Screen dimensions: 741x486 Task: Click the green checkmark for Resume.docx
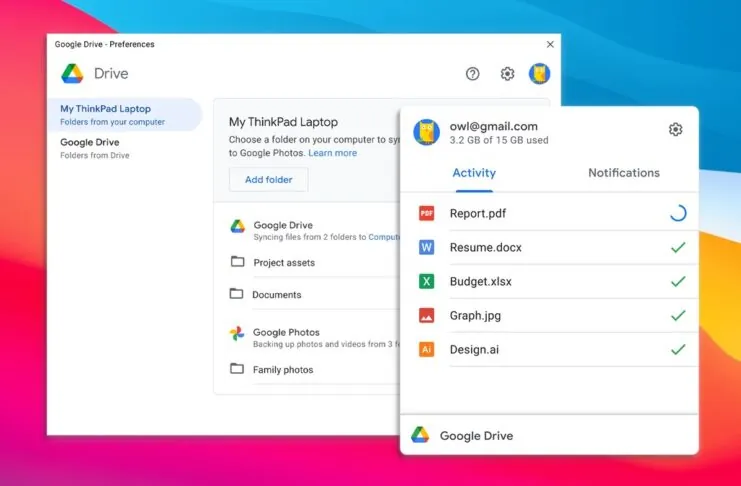(678, 247)
